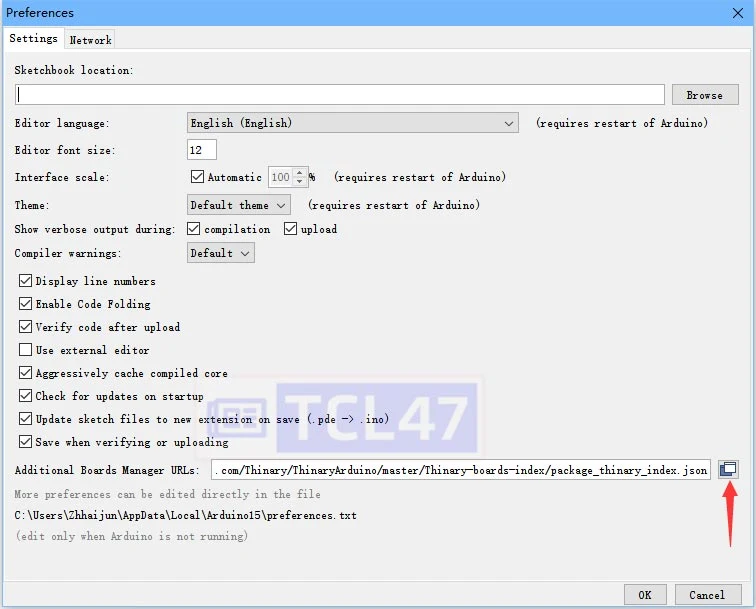
Task: Toggle Verify code after upload
Action: 26,327
